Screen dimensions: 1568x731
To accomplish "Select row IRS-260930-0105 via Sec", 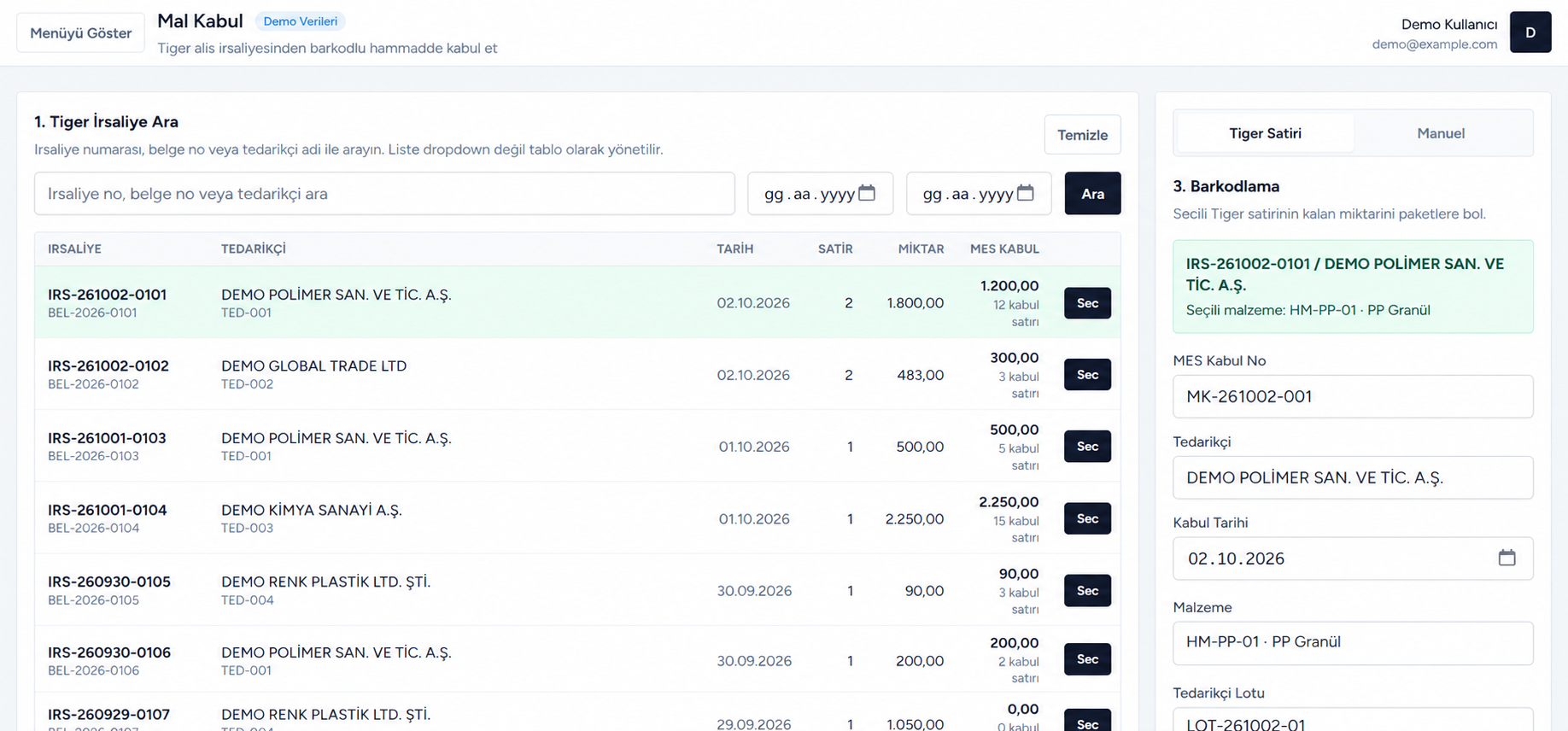I will tap(1087, 591).
